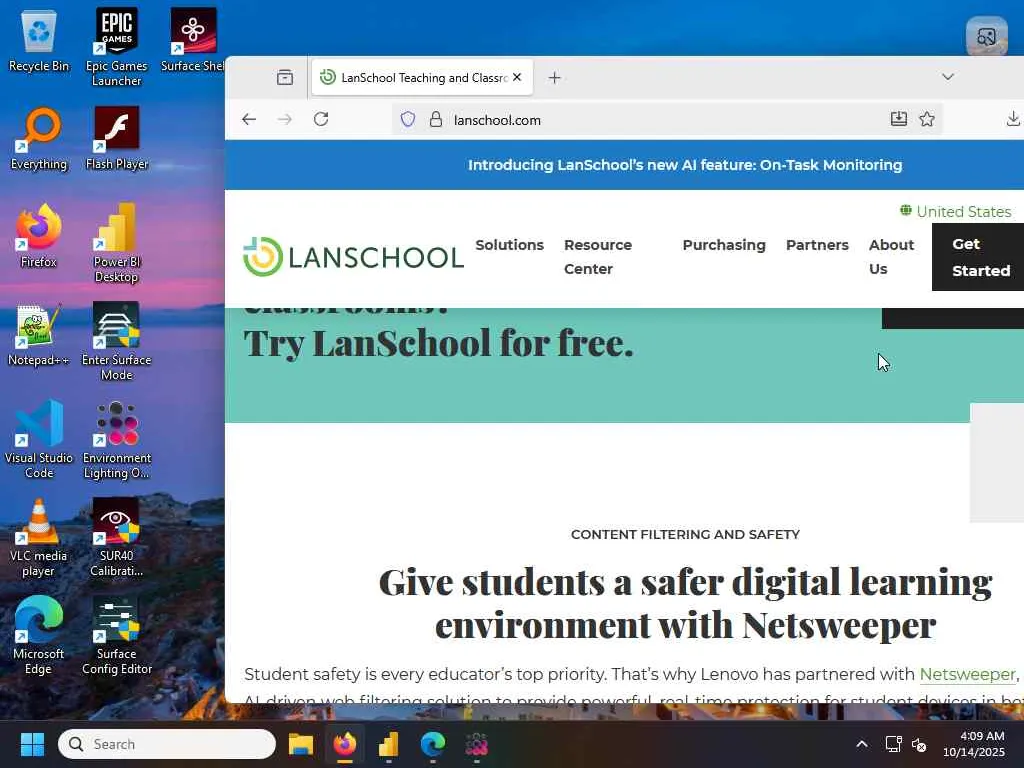Click the visual search icon on desktop

(986, 37)
